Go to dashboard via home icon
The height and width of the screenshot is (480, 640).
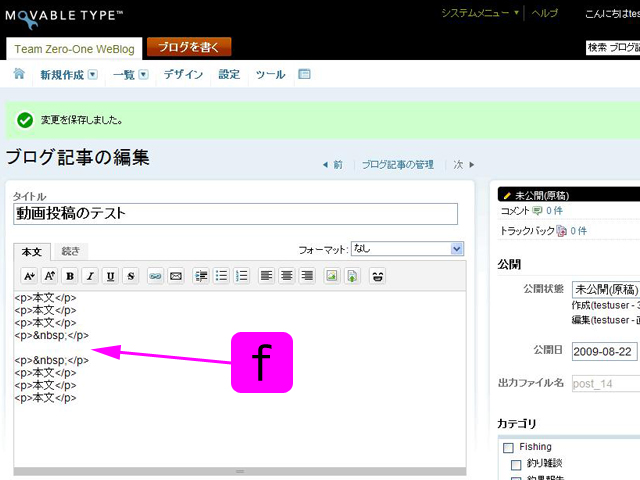pos(19,74)
